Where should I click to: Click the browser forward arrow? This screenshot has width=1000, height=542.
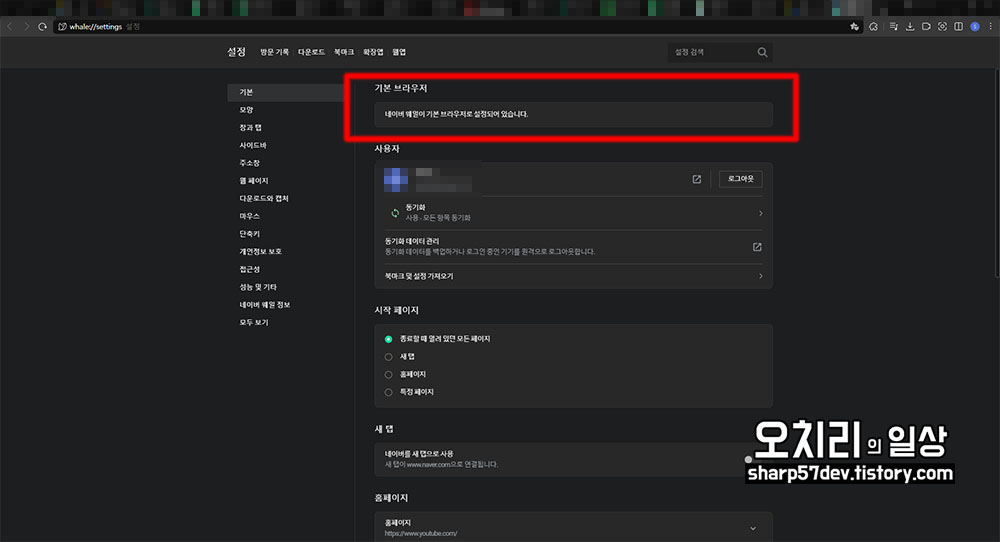coord(26,26)
